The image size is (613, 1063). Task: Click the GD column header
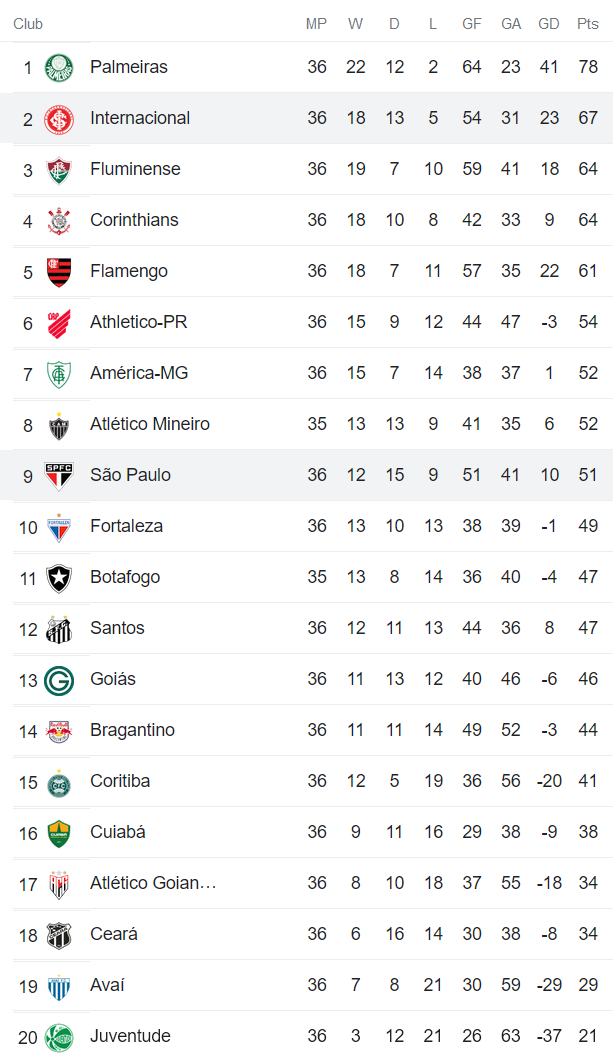[549, 24]
